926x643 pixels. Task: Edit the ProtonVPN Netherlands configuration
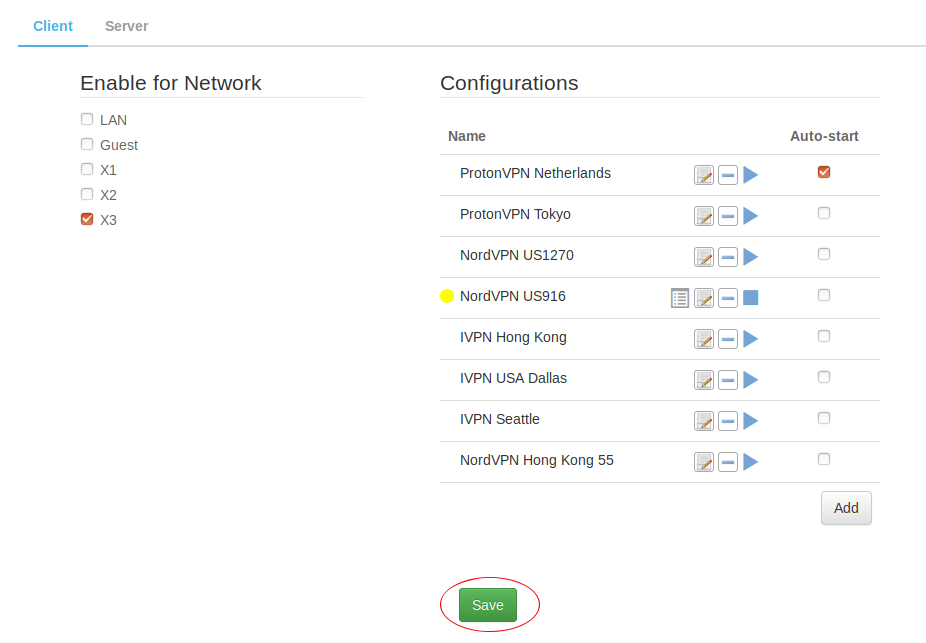pos(704,175)
